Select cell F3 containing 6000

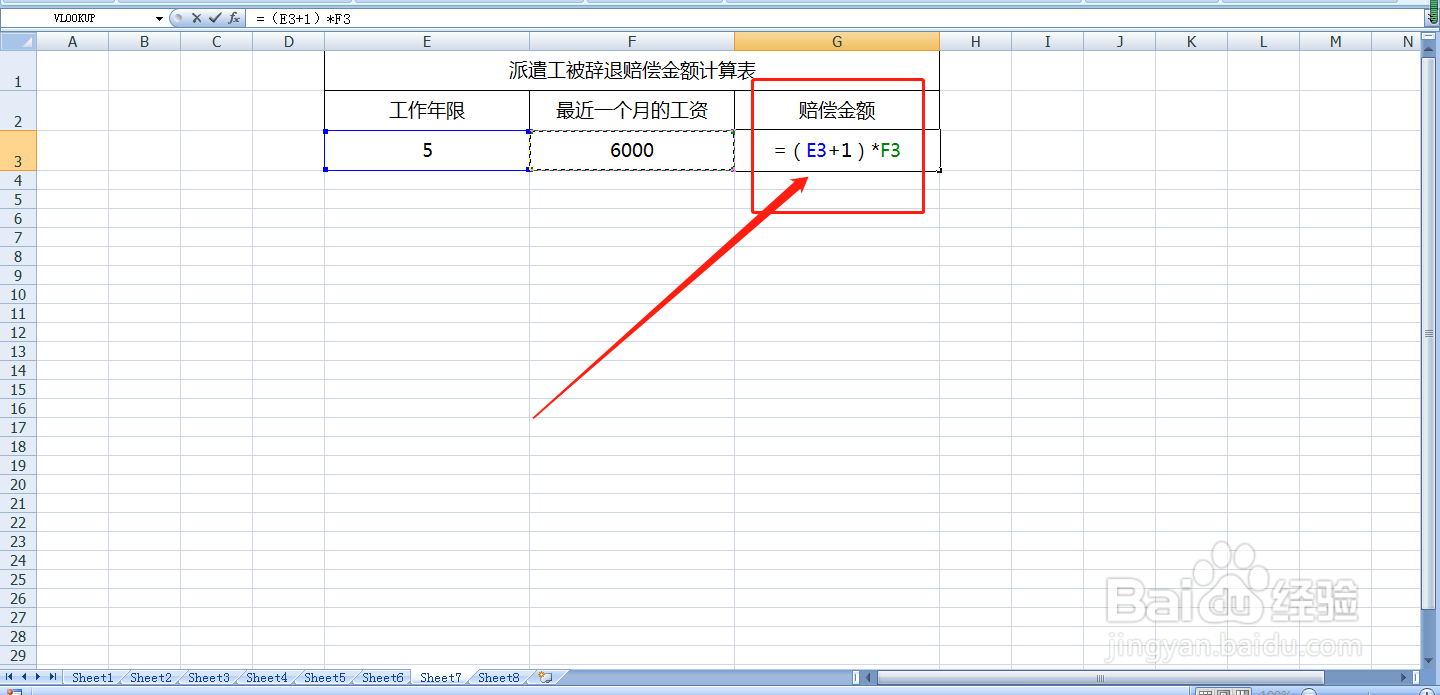632,151
